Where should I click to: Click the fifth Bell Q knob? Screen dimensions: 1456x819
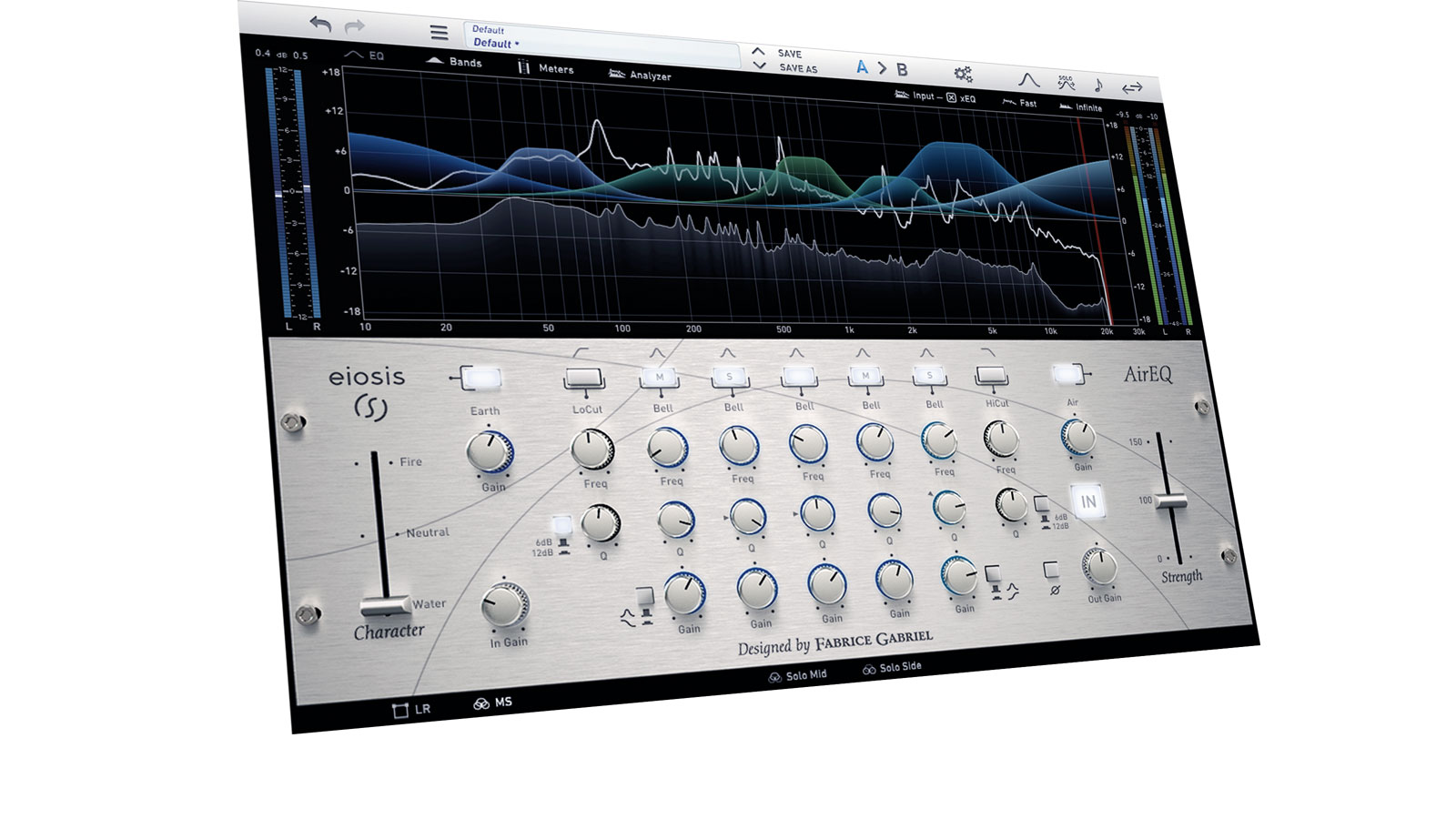949,508
